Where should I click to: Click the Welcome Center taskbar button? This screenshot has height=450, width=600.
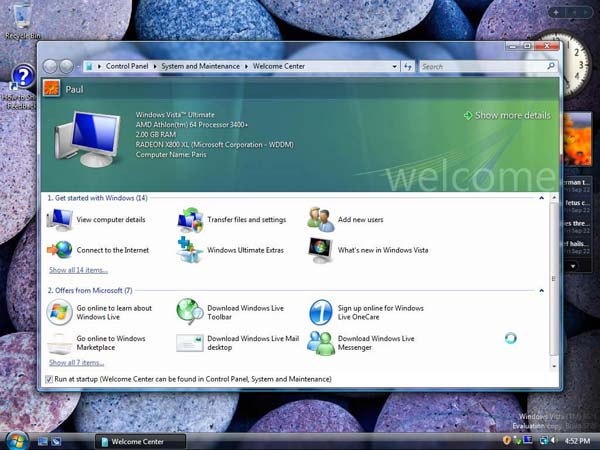click(141, 441)
